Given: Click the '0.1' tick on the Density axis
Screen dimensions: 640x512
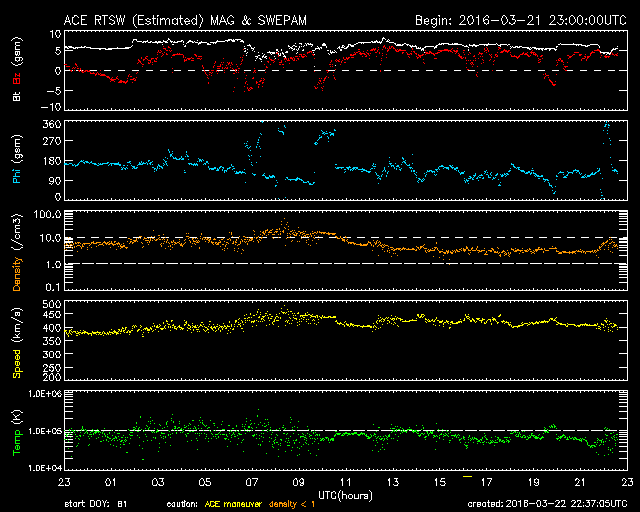Looking at the screenshot, I should pos(53,287).
